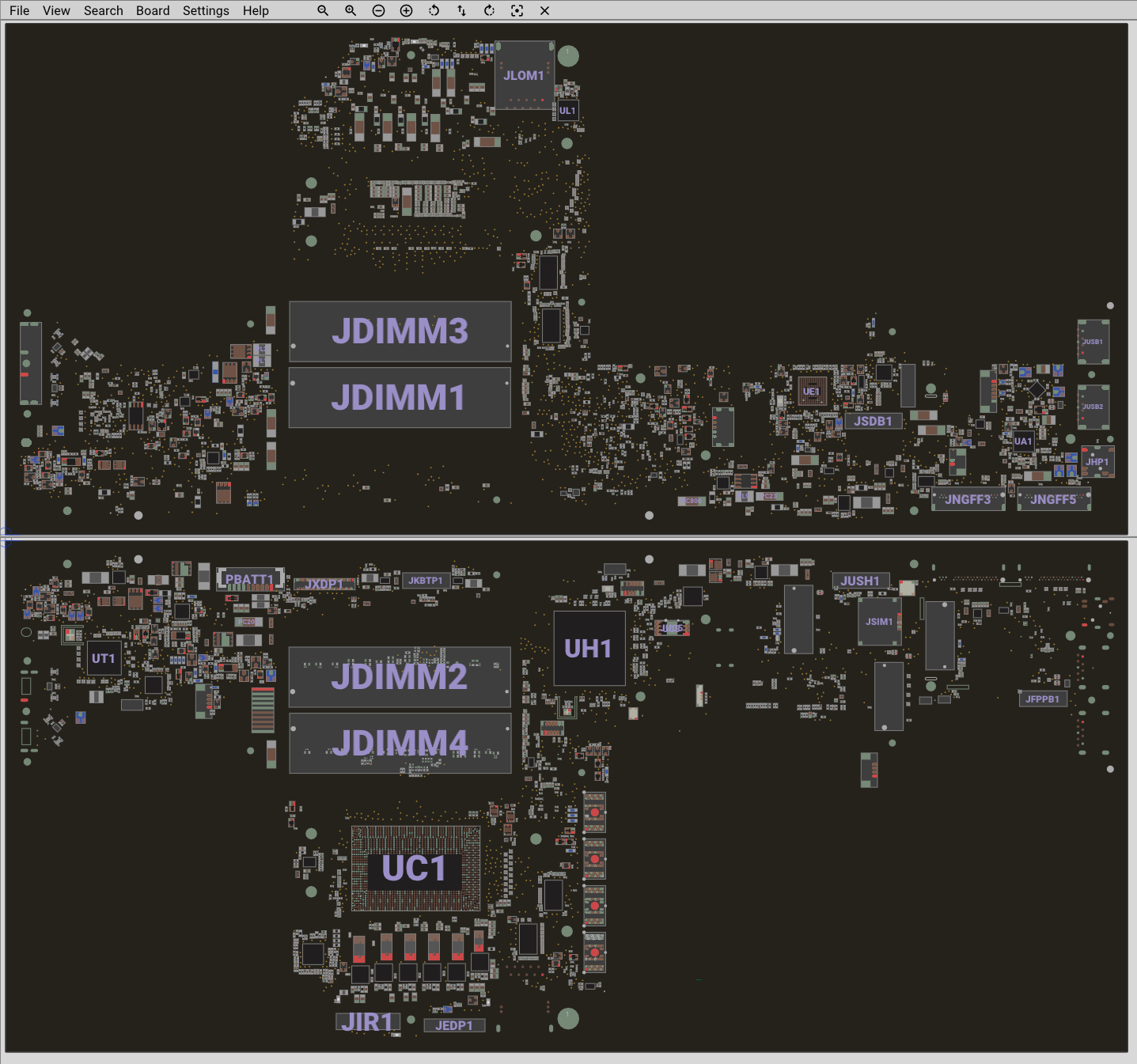Rotate board counter-clockwise using toolbar icon
This screenshot has width=1137, height=1064.
tap(434, 10)
